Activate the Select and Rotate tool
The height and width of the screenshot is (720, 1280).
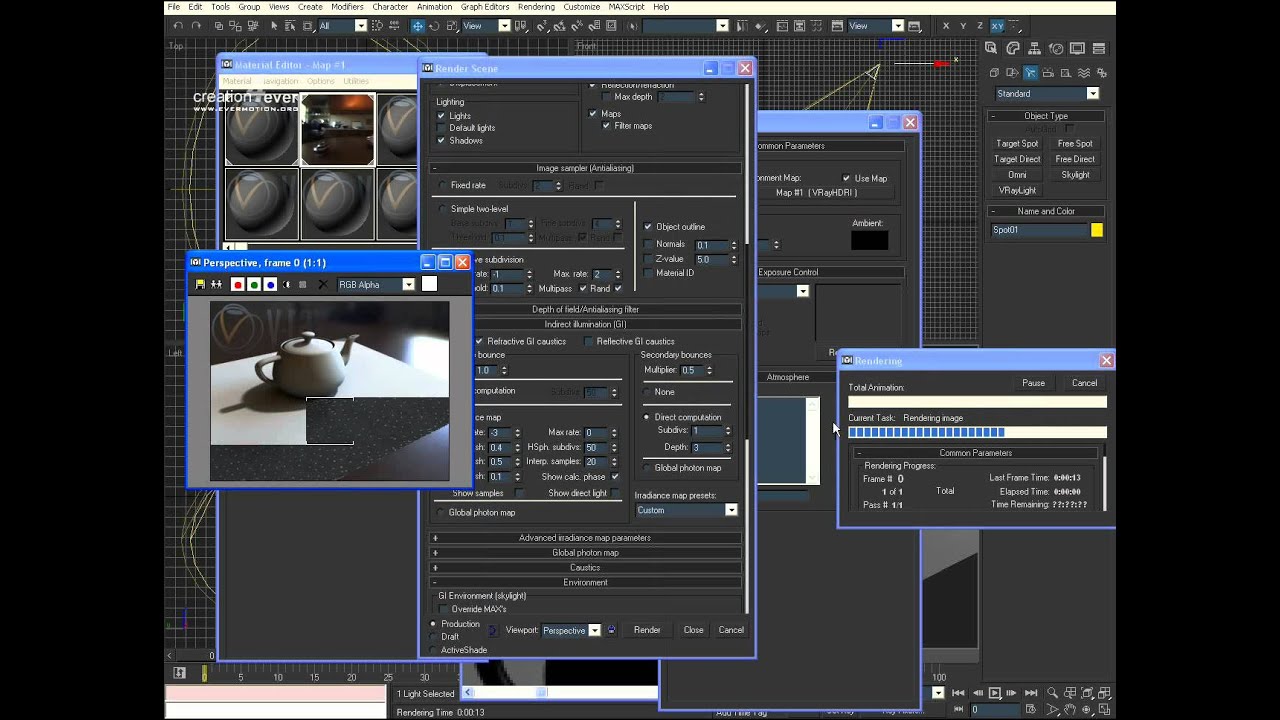(434, 26)
